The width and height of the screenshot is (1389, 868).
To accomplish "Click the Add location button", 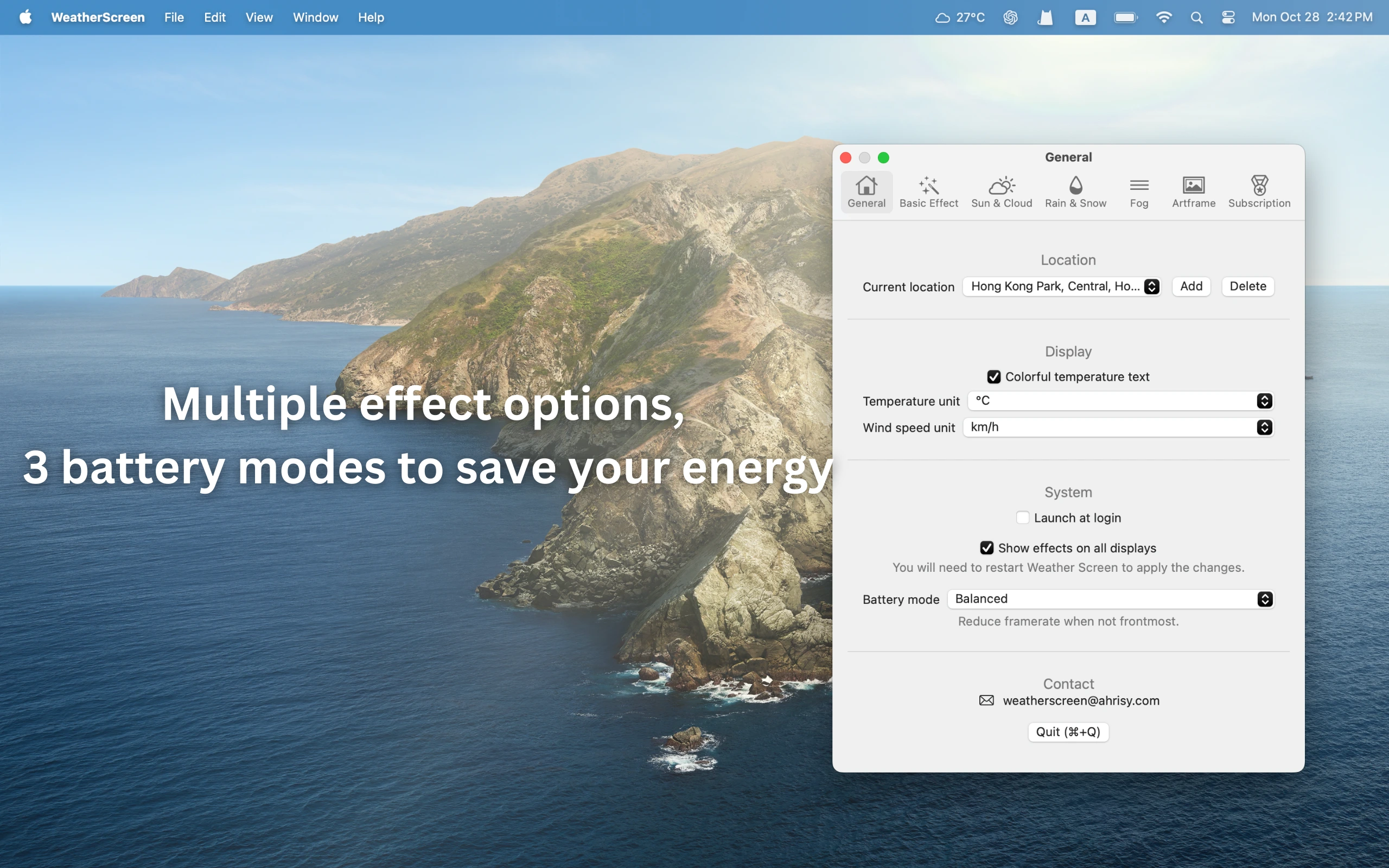I will [1190, 286].
